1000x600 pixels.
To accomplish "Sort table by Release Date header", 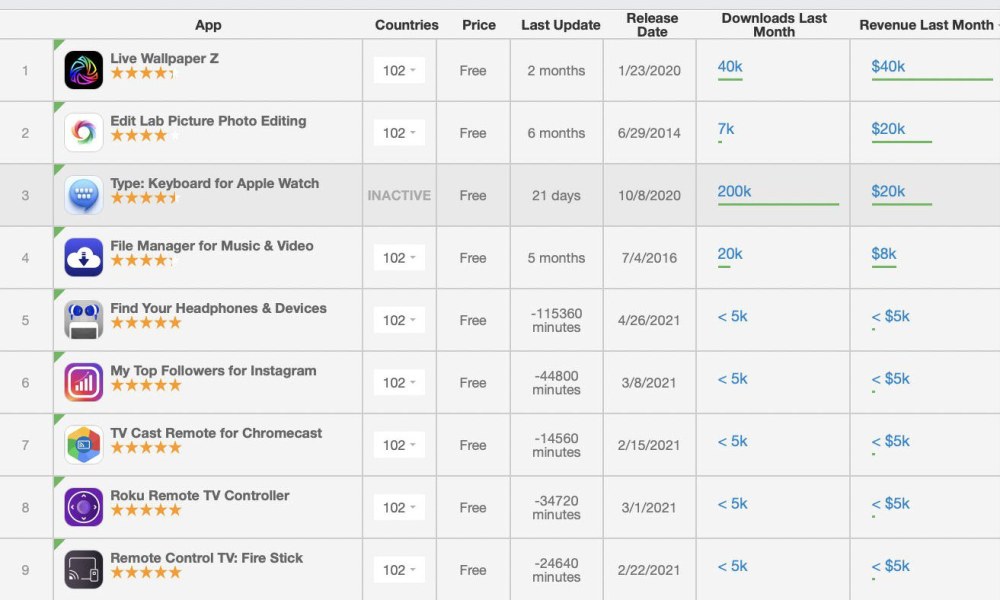I will 652,25.
